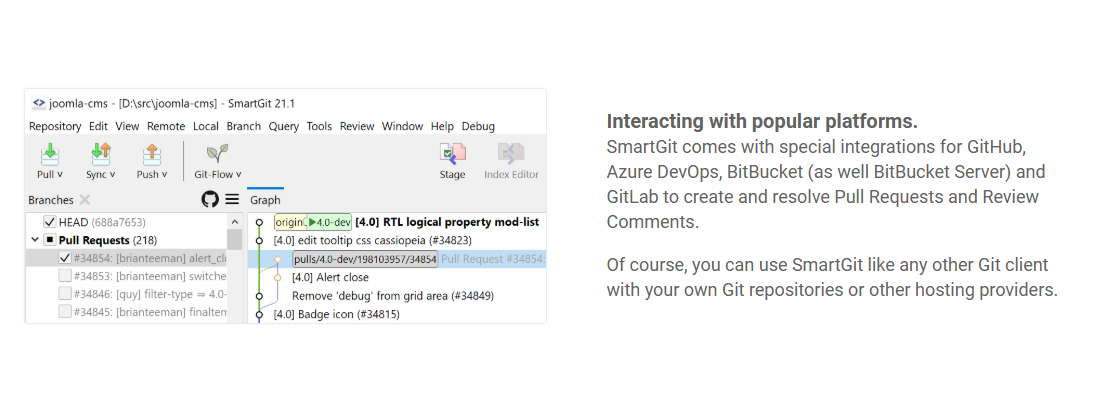The width and height of the screenshot is (1102, 411).
Task: Click the Index Editor icon
Action: pyautogui.click(x=511, y=153)
